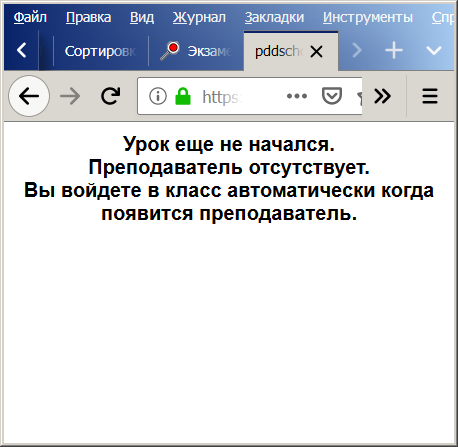Open the Файл menu
Image resolution: width=458 pixels, height=447 pixels.
30,17
